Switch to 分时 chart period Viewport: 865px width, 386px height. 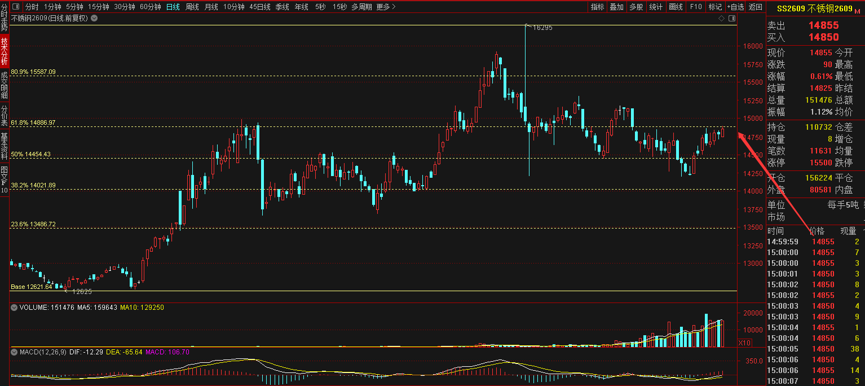coord(32,7)
